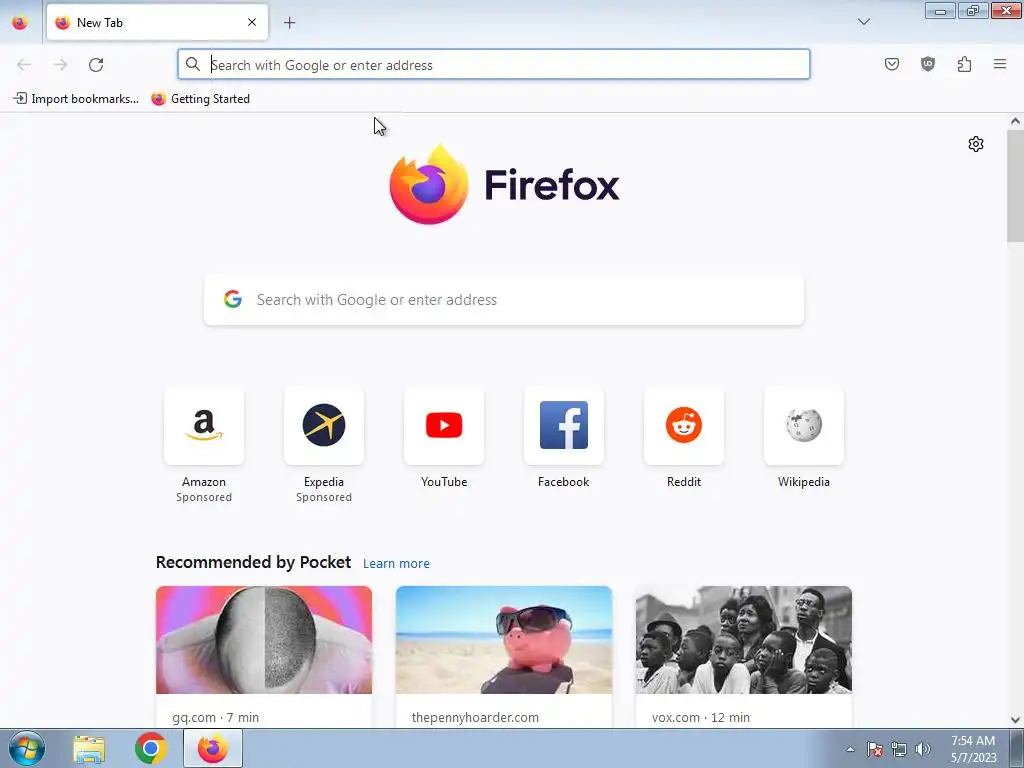
Task: Open the Firefox application hamburger menu
Action: 1000,64
